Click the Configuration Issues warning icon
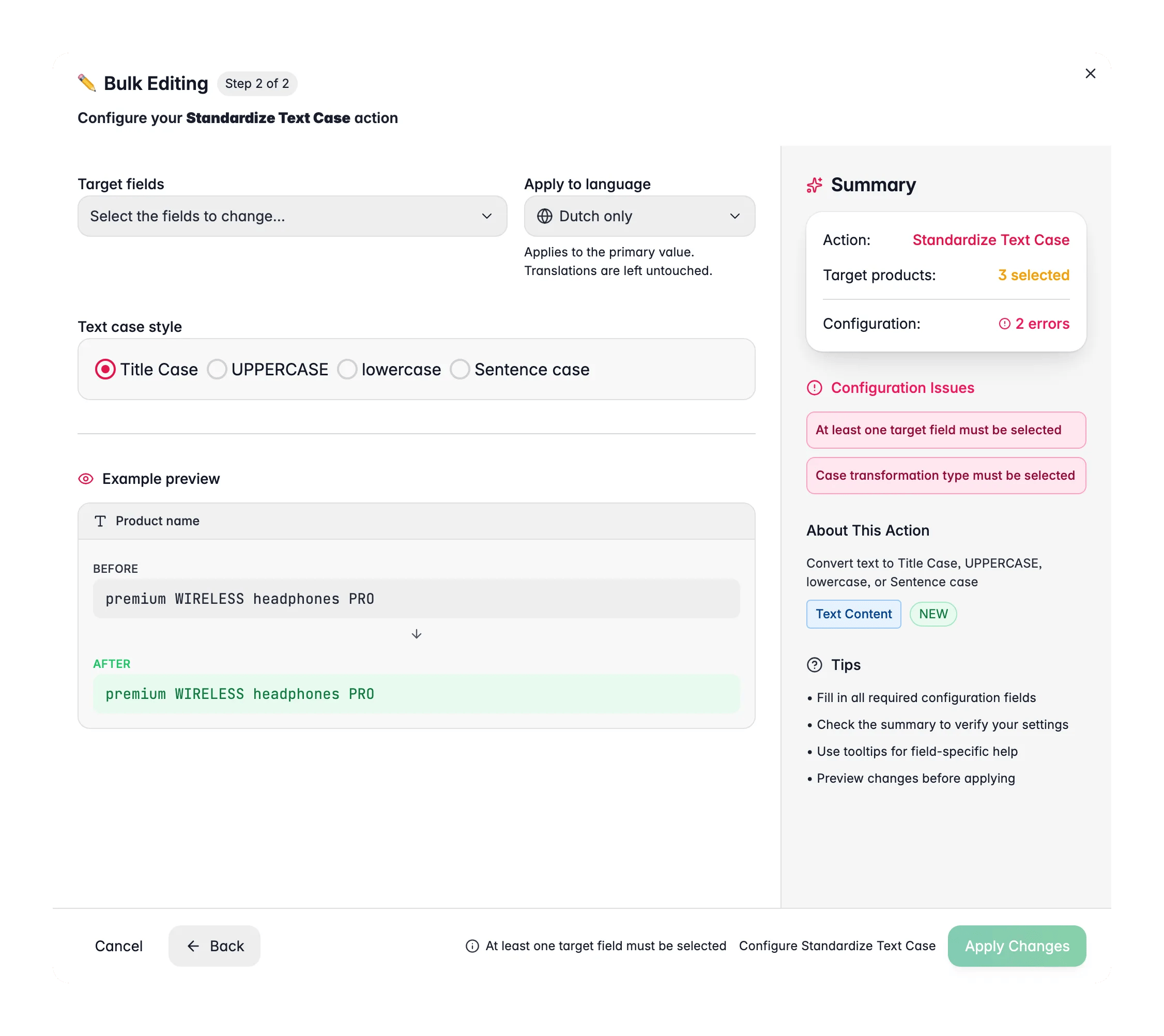Image resolution: width=1164 pixels, height=1036 pixels. (x=815, y=388)
